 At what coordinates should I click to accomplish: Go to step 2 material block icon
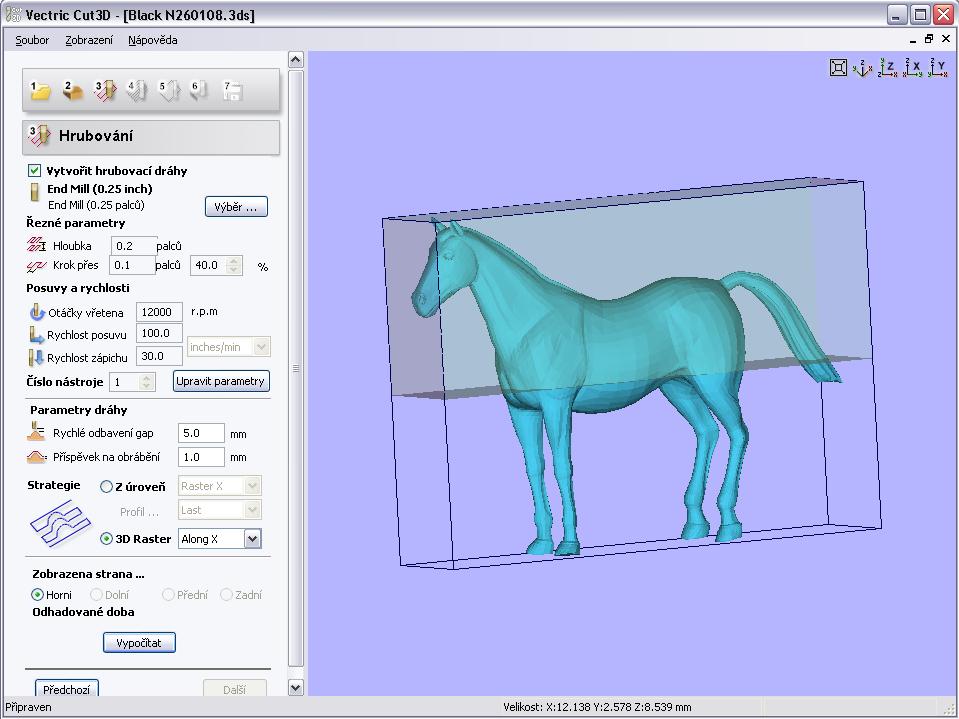coord(72,91)
